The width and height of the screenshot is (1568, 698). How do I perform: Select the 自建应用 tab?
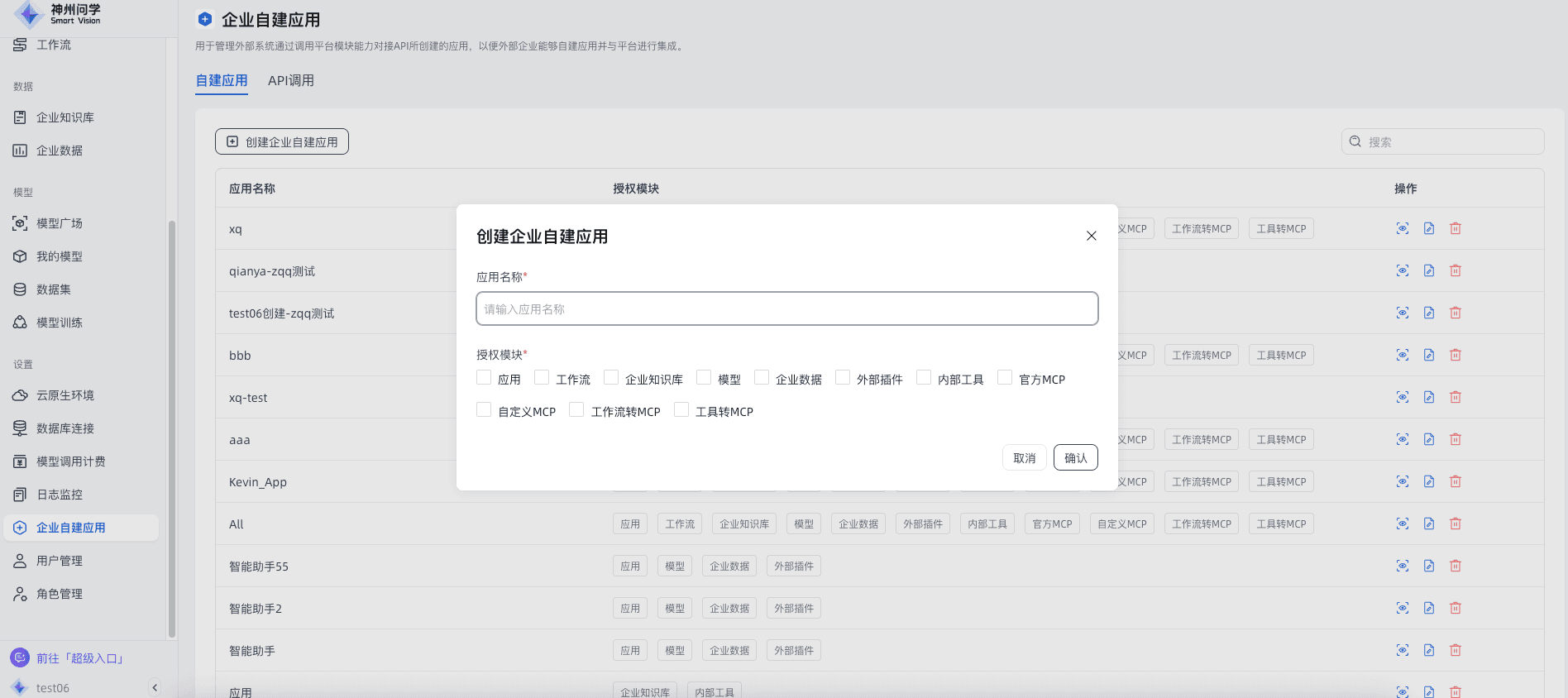221,80
